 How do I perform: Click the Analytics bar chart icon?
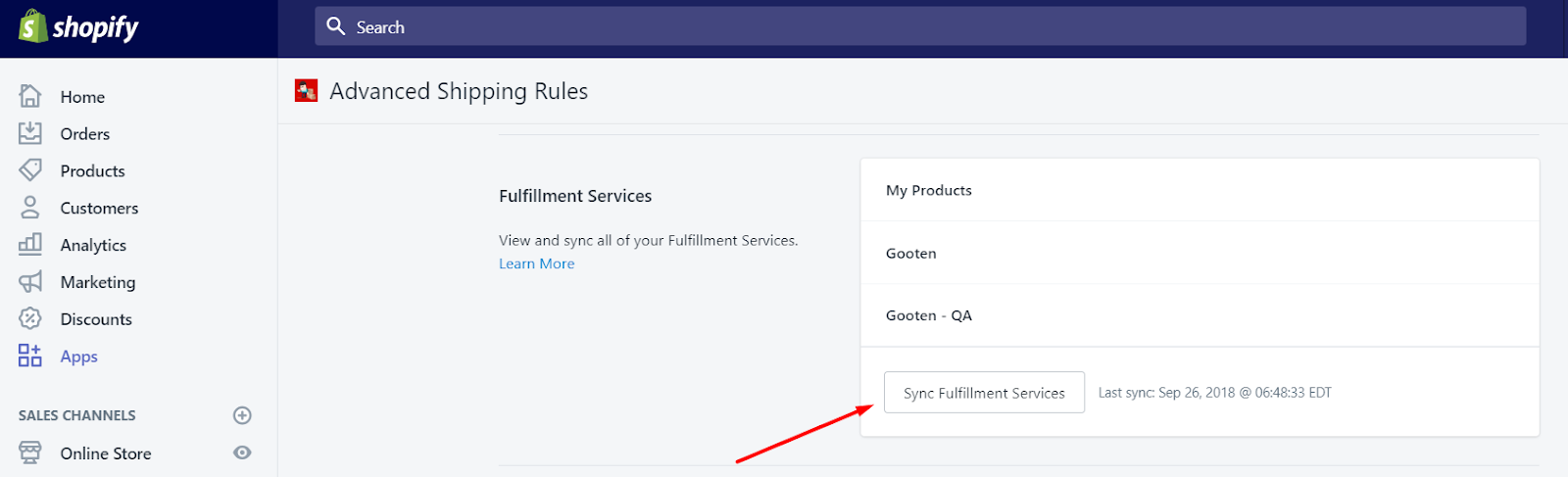pyautogui.click(x=30, y=244)
